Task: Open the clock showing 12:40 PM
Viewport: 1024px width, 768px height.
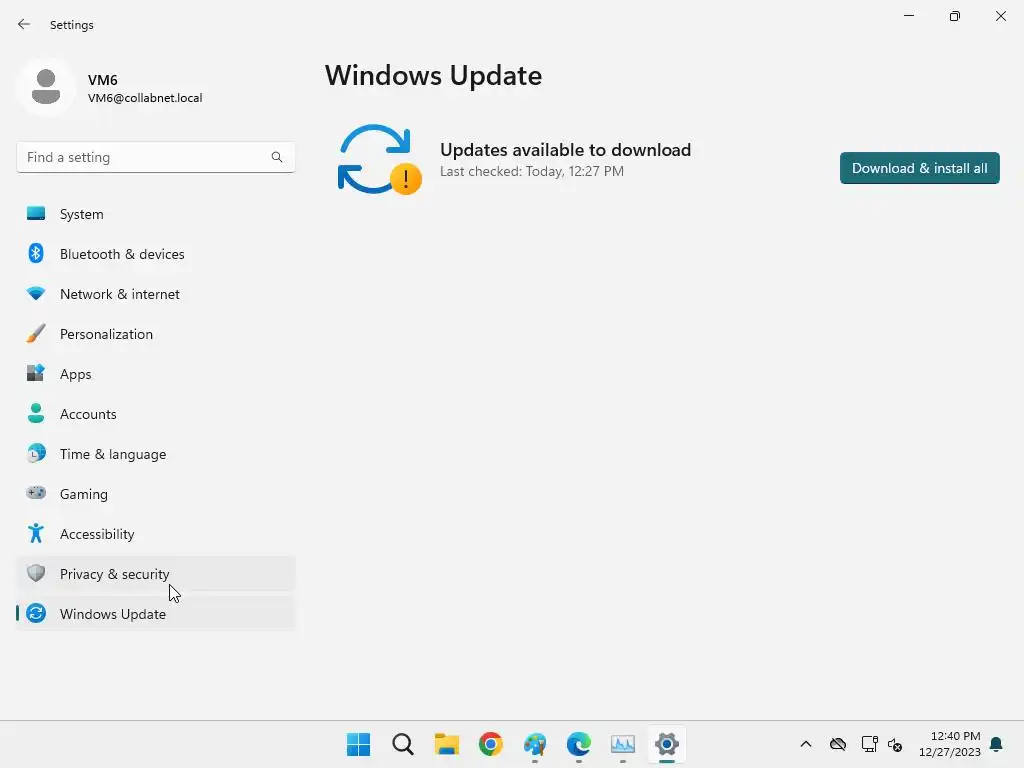Action: pos(950,744)
